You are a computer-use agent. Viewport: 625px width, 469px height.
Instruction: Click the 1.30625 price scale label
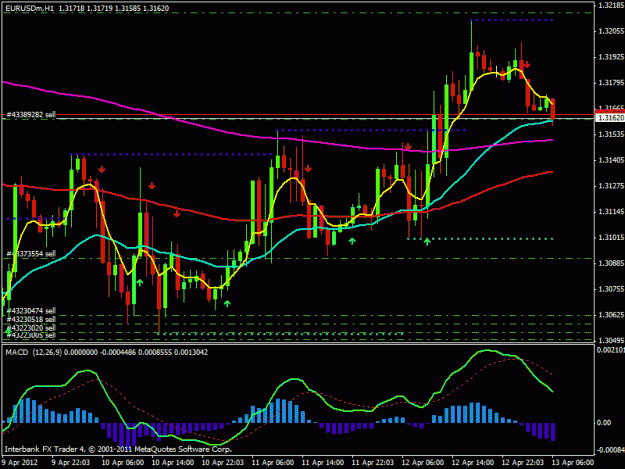pos(611,315)
